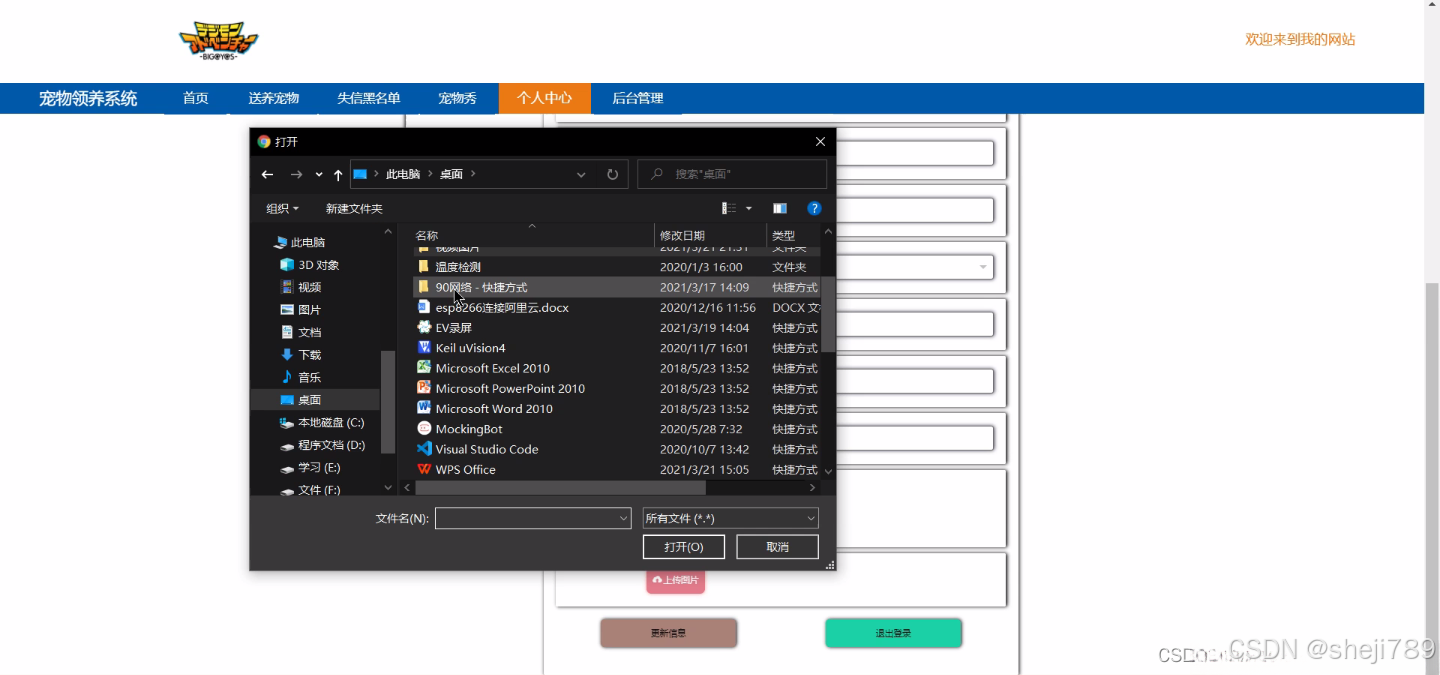Click the Digimon logo image in the header
The image size is (1440, 675).
pos(218,40)
